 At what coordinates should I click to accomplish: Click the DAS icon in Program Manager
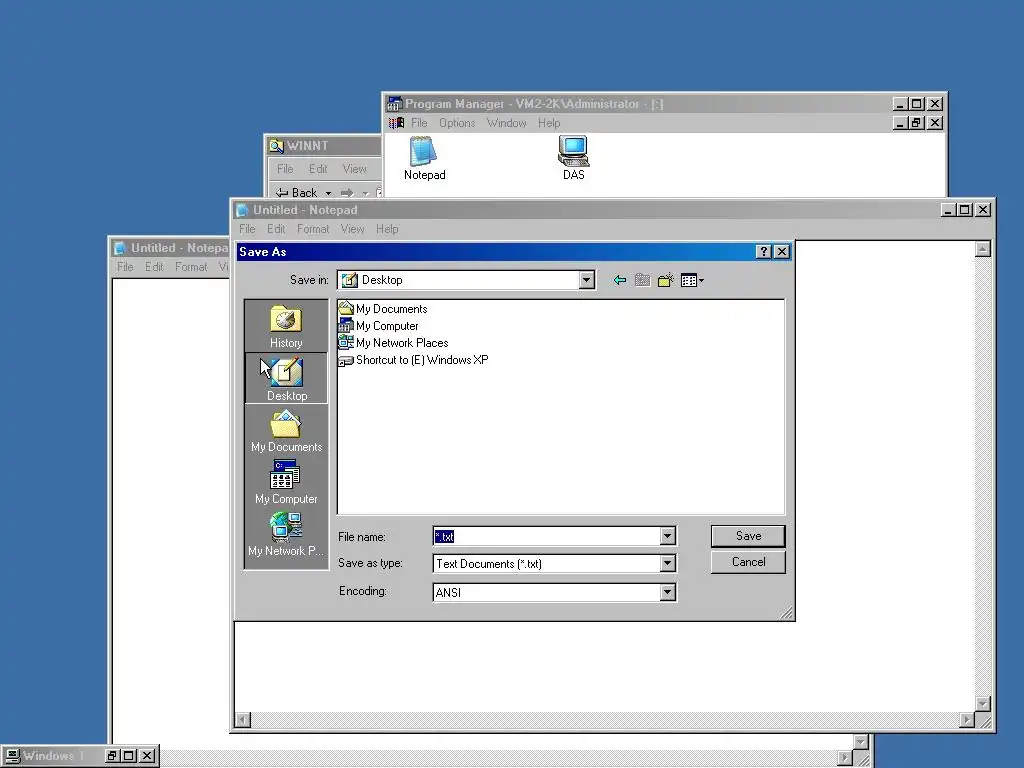(x=573, y=158)
